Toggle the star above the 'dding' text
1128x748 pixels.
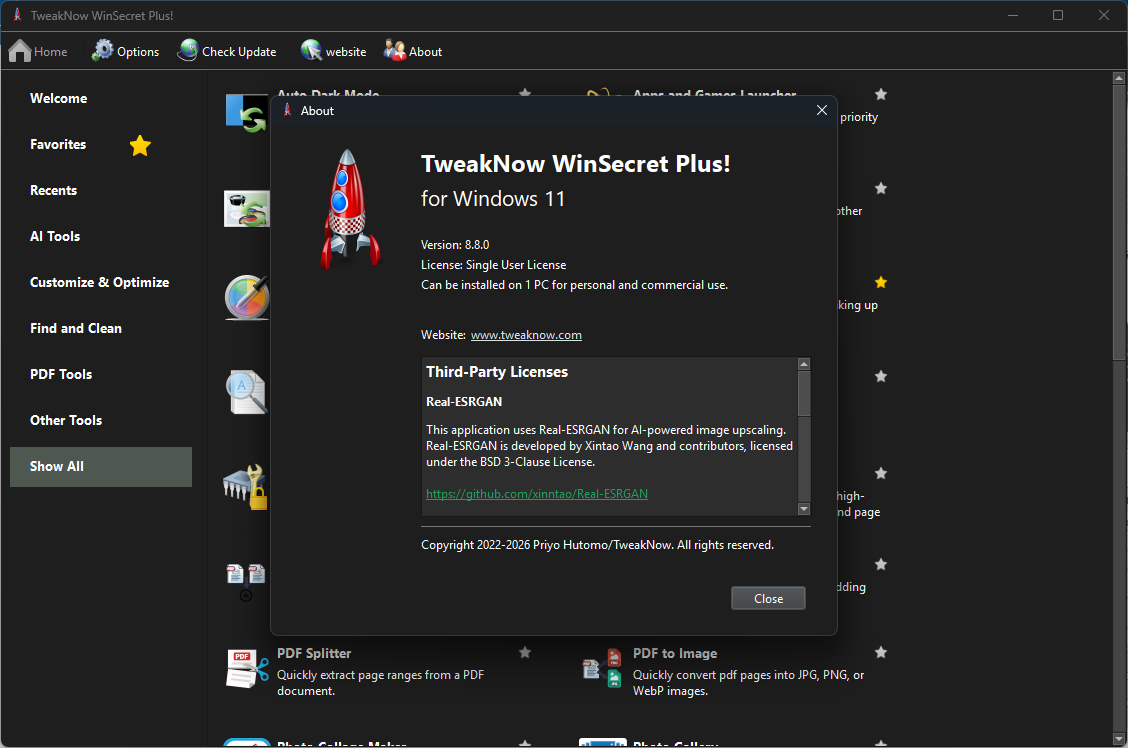tap(881, 565)
